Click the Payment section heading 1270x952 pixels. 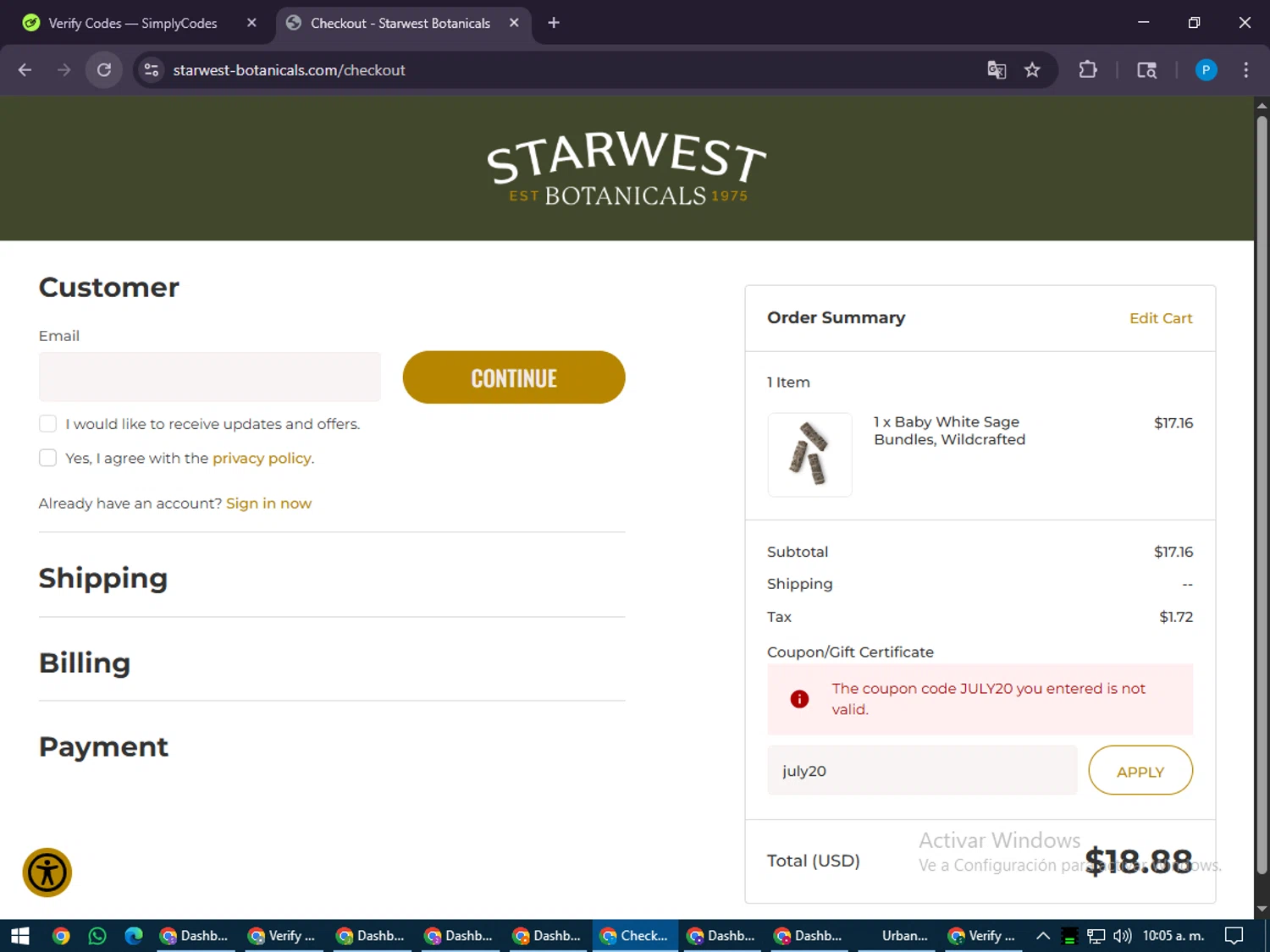click(103, 746)
